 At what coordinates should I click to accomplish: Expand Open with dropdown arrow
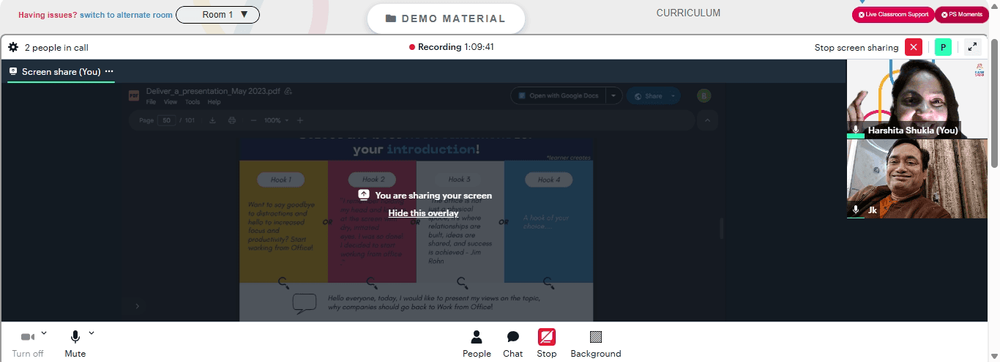pyautogui.click(x=613, y=96)
